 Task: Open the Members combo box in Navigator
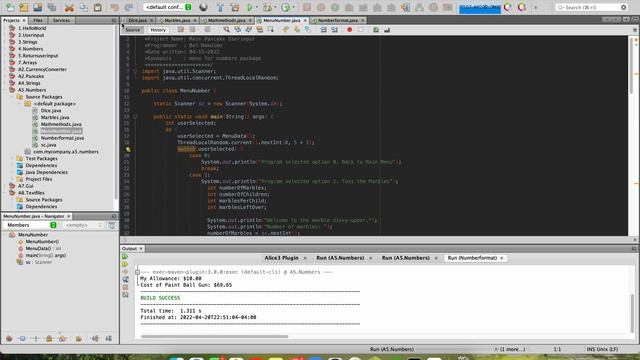tap(31, 225)
